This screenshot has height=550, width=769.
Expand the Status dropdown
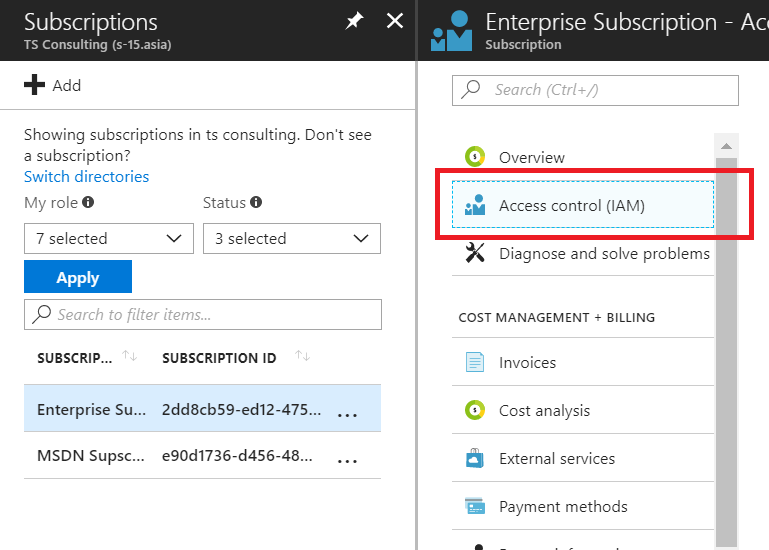(x=291, y=239)
